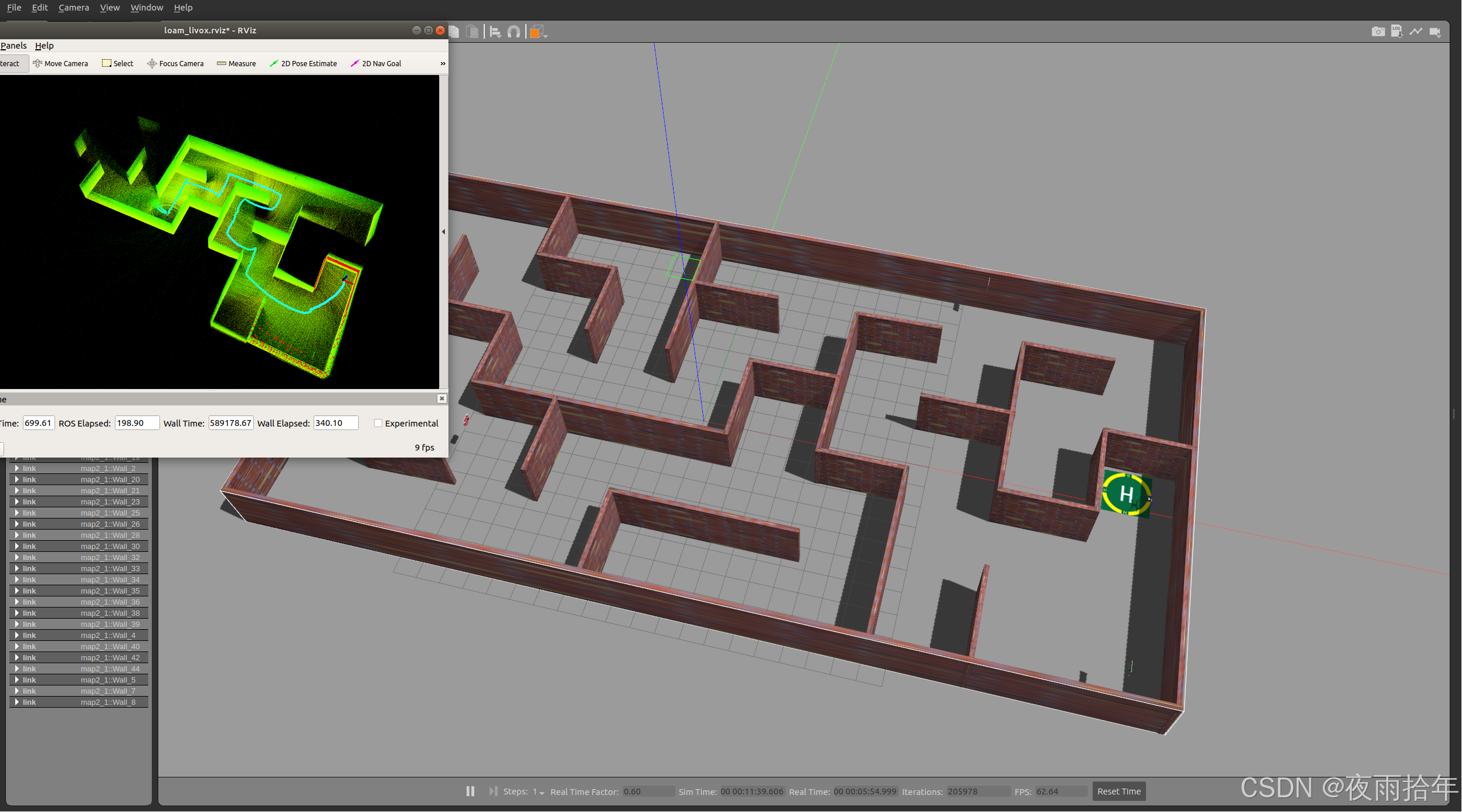Activate the 2D Nav Goal tool
The width and height of the screenshot is (1462, 812).
coord(376,63)
